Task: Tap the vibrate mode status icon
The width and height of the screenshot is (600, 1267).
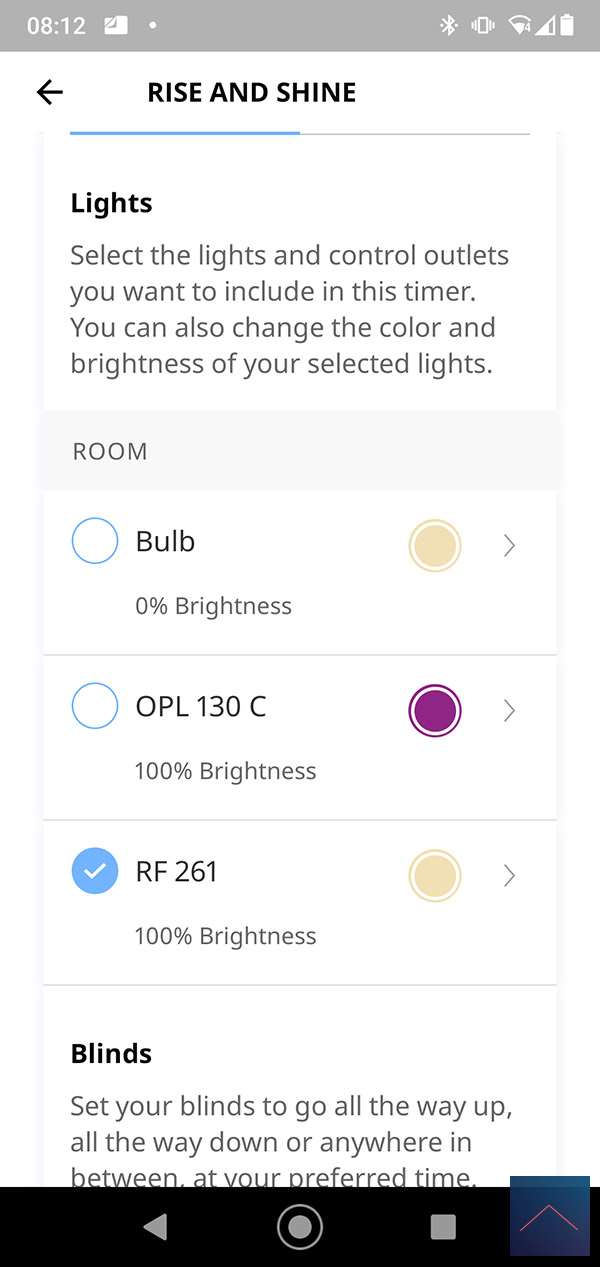Action: click(483, 26)
